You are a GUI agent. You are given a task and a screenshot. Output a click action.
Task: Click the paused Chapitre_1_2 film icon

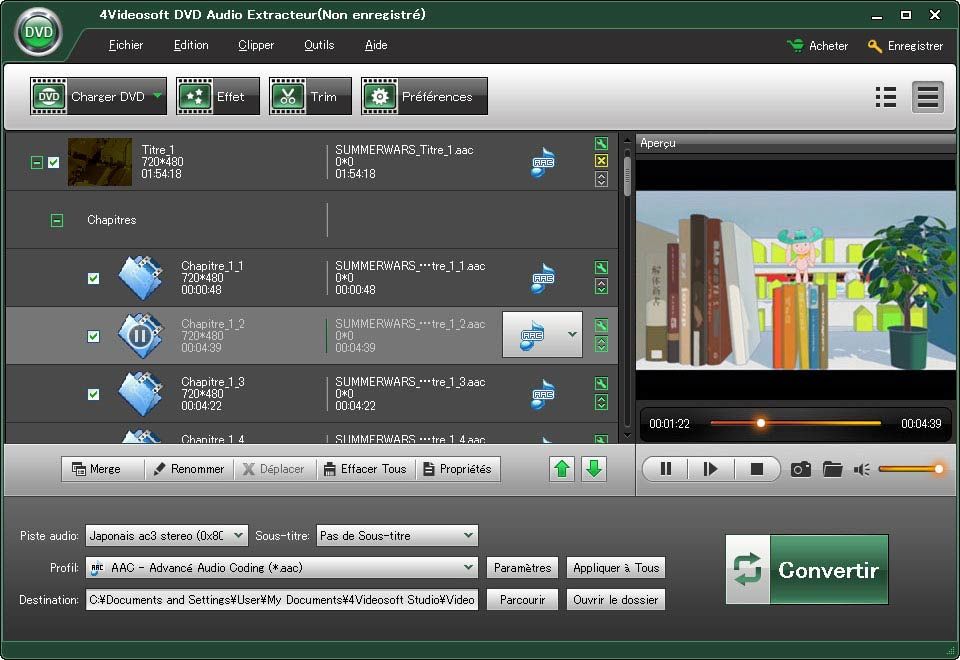[x=141, y=336]
